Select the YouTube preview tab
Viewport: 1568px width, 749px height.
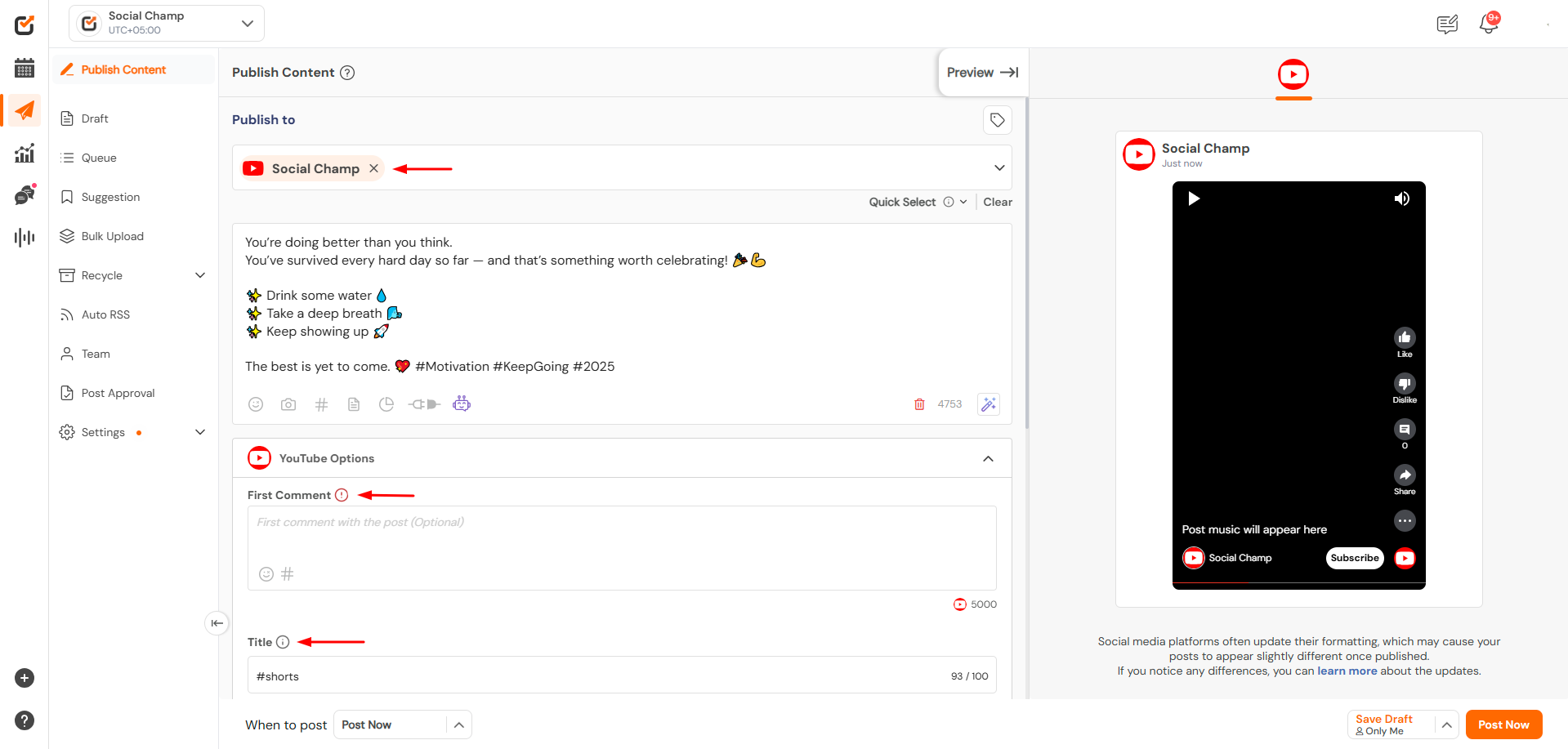tap(1293, 75)
